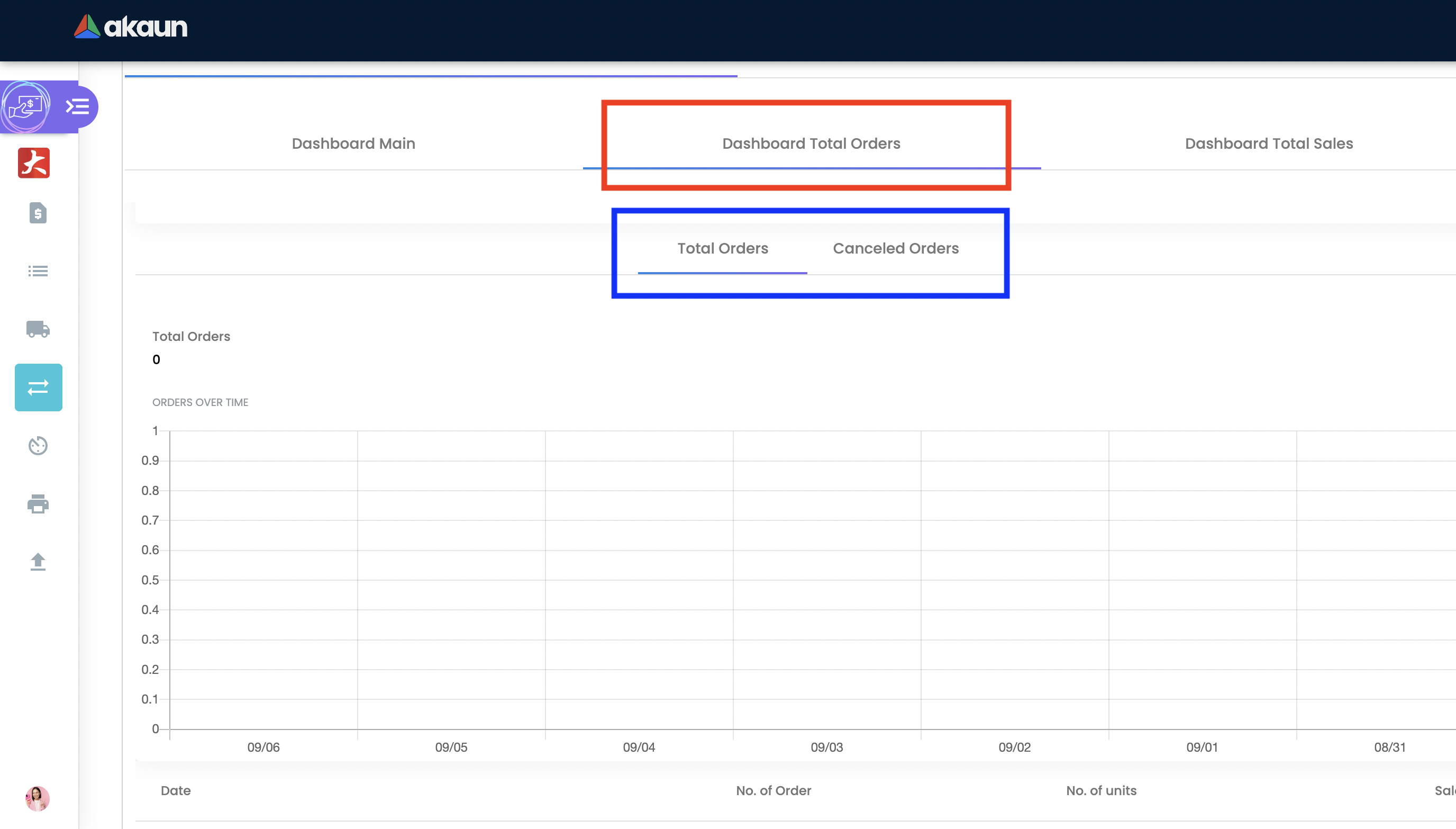Screen dimensions: 1456x829
Task: Click the upload arrow sidebar icon
Action: (38, 562)
